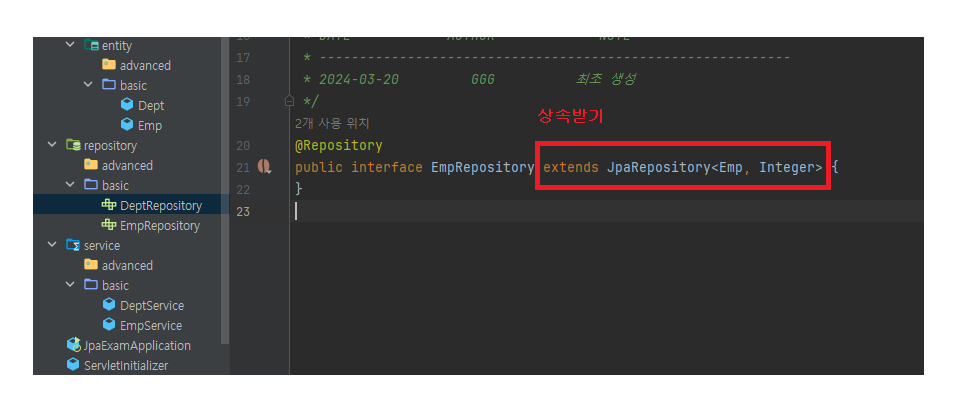Click the basic folder icon under entity

click(109, 84)
